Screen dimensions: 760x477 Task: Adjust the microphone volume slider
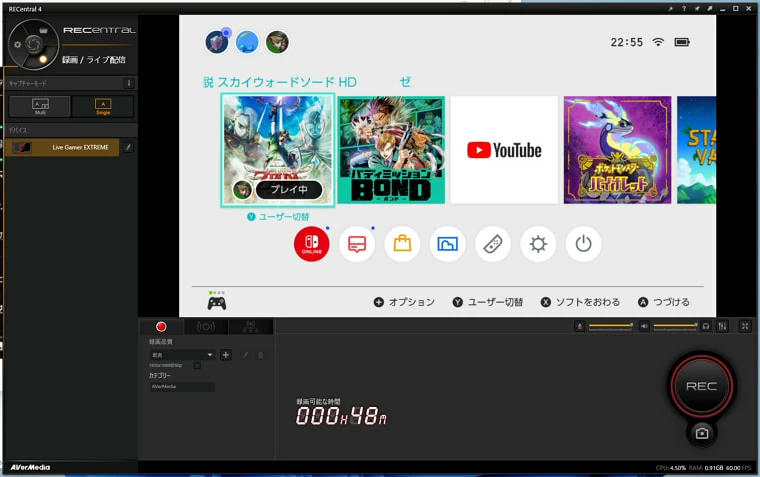click(x=611, y=326)
